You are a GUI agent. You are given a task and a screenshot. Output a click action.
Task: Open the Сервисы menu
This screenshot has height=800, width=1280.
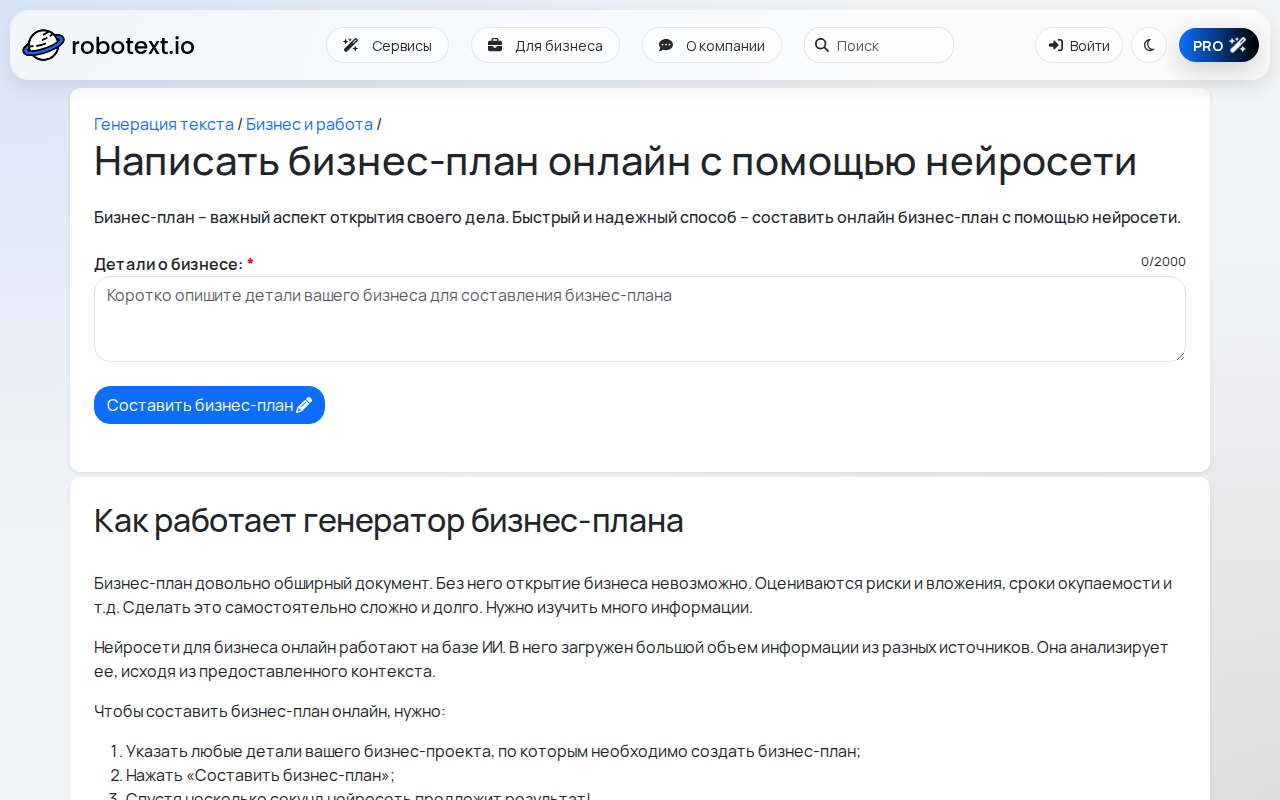point(387,45)
